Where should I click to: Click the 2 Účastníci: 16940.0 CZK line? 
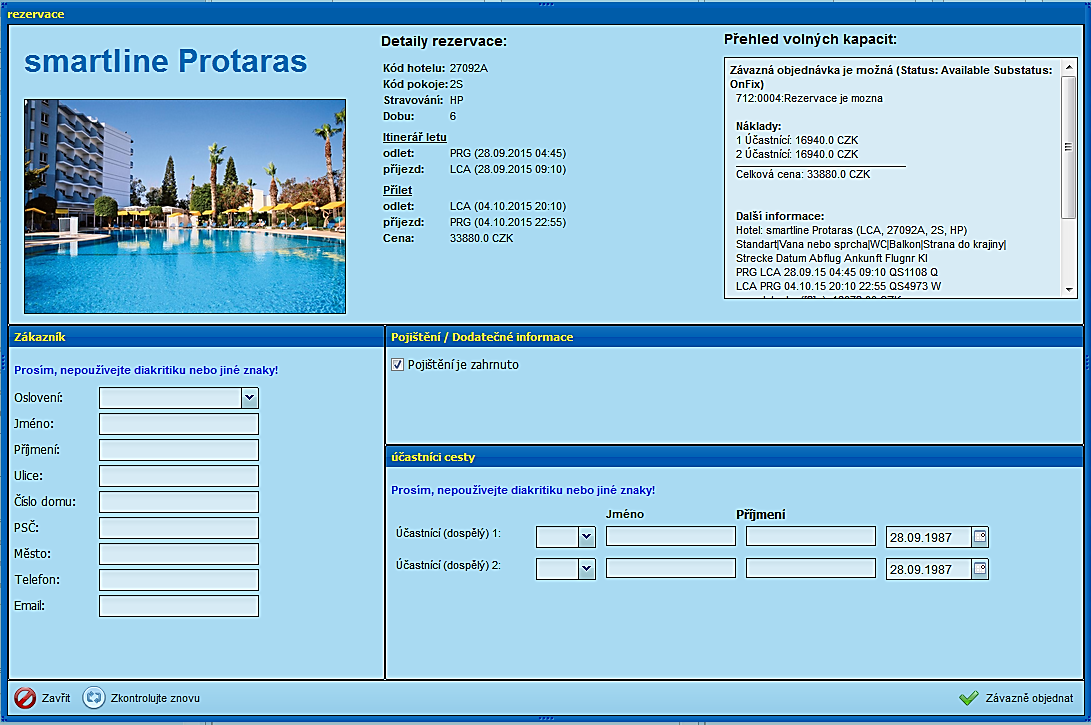(797, 154)
